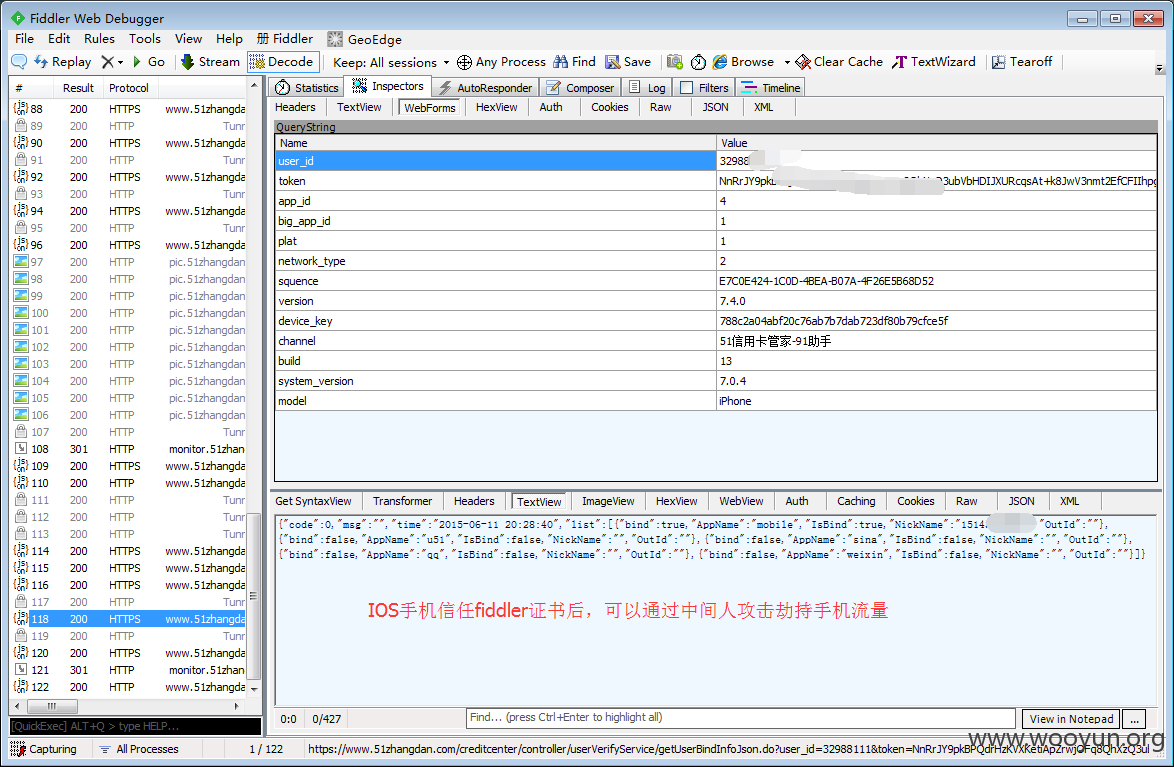Open the Tools menu
Viewport: 1174px width, 767px height.
pyautogui.click(x=145, y=39)
